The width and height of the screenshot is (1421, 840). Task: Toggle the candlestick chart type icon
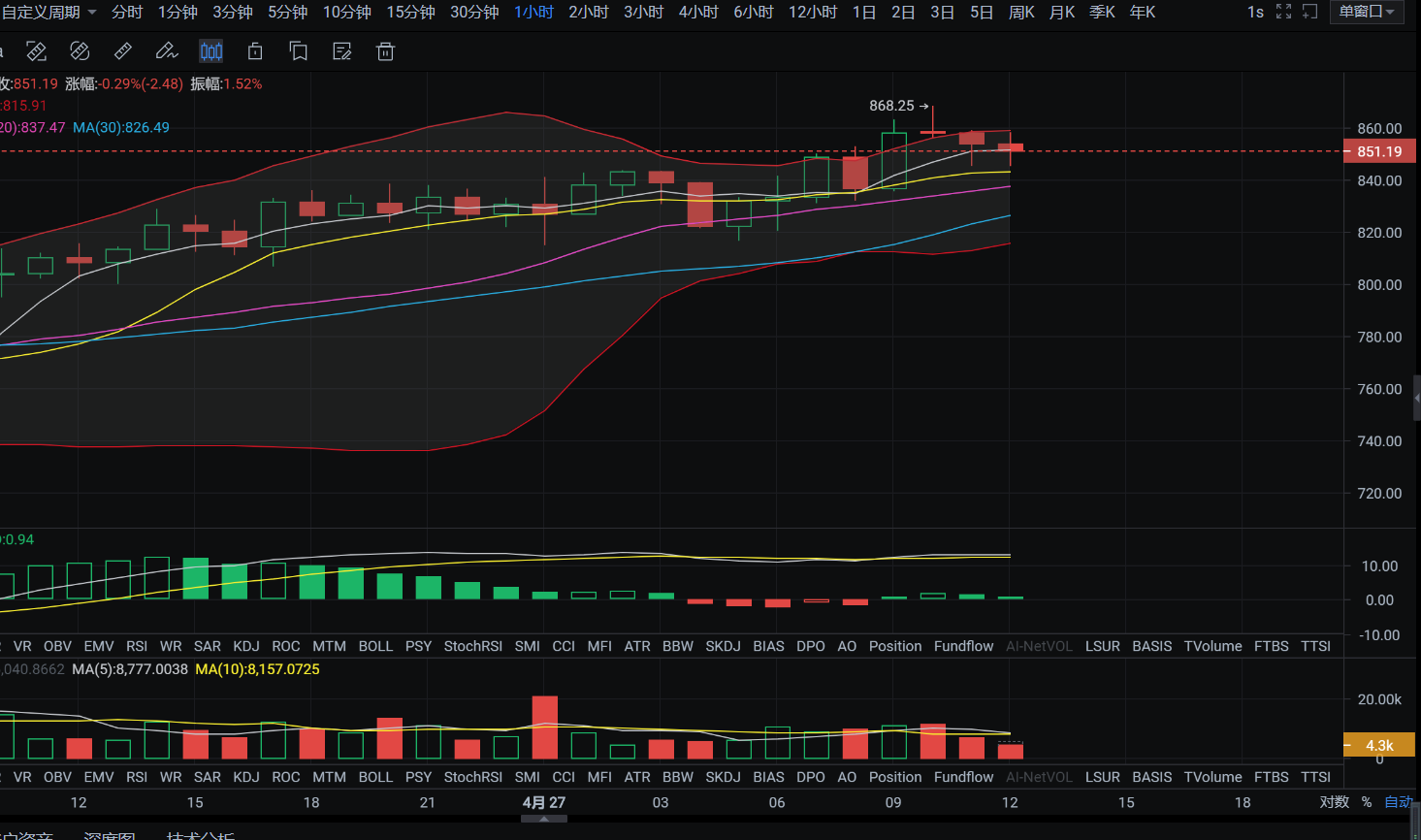click(210, 51)
